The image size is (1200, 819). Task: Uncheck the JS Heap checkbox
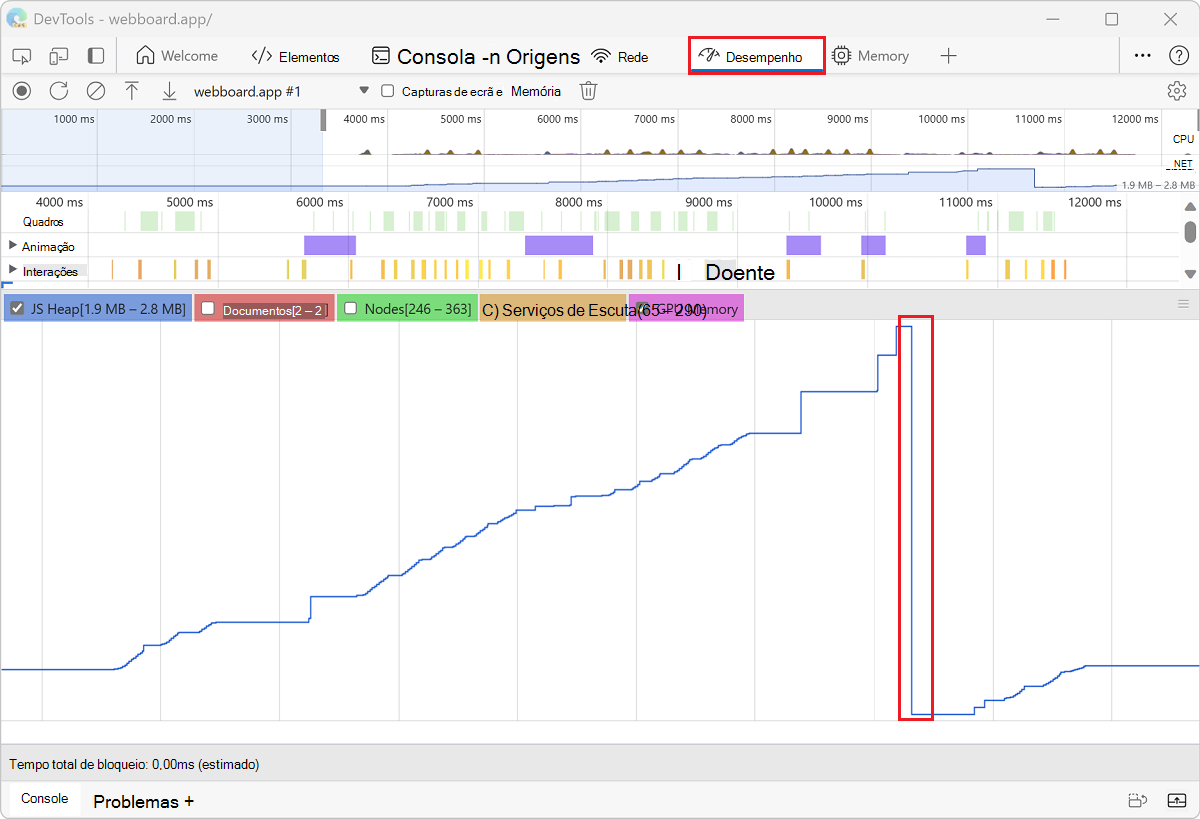[17, 309]
